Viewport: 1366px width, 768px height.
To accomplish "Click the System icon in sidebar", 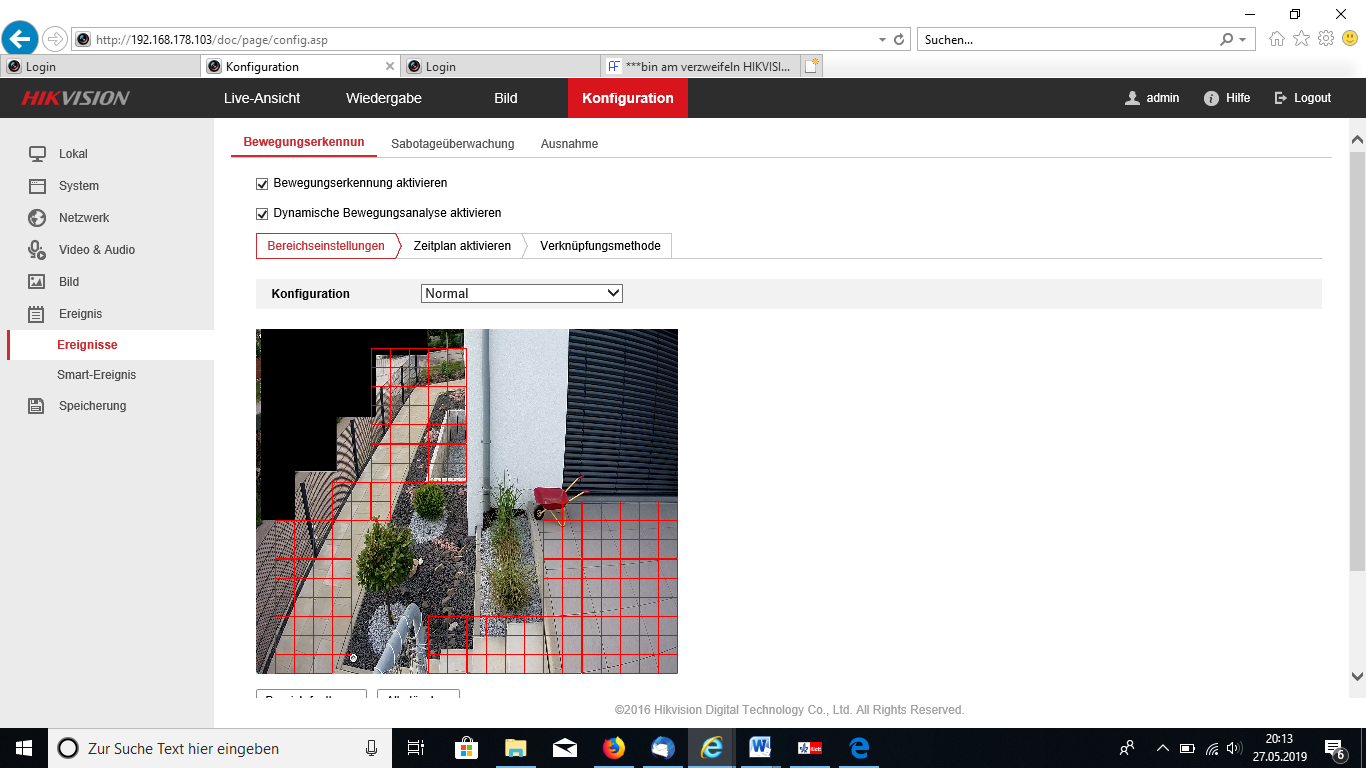I will (x=37, y=186).
